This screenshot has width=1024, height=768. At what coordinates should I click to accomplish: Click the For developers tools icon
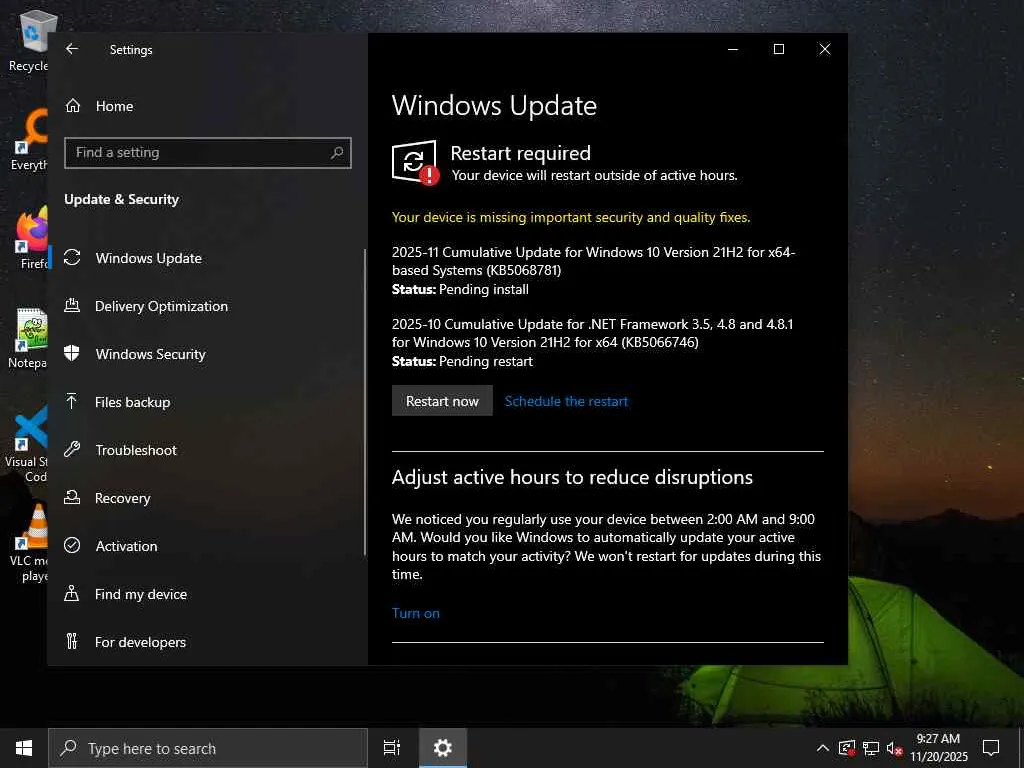tap(72, 641)
